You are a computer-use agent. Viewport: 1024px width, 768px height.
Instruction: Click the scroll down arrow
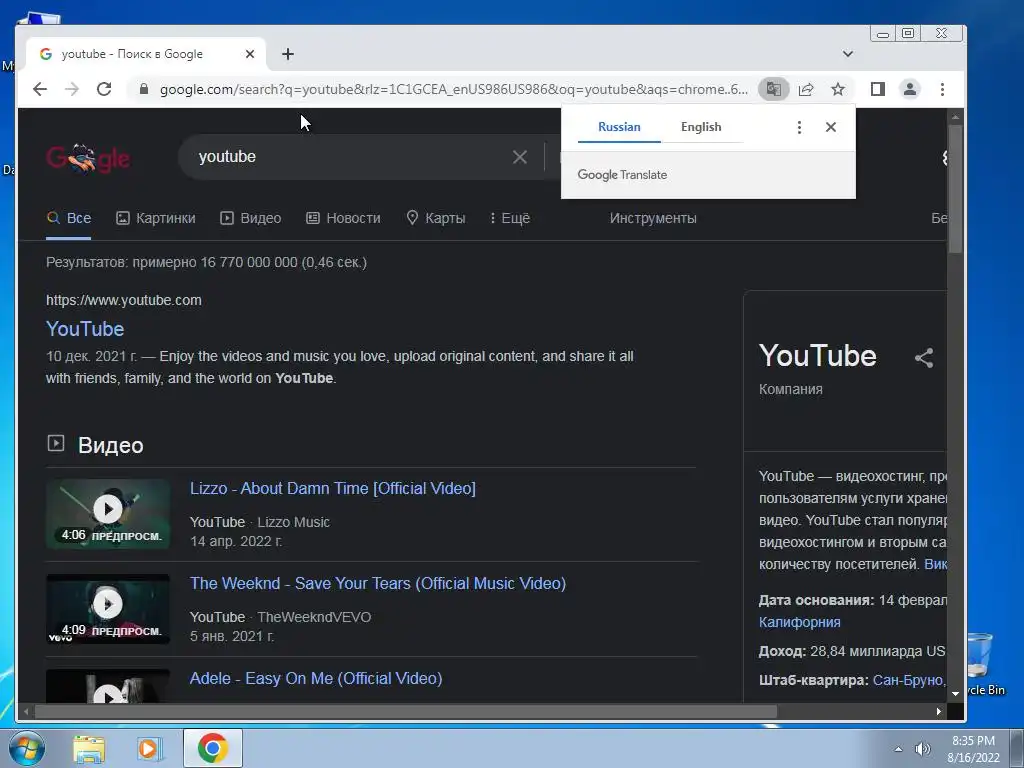955,694
